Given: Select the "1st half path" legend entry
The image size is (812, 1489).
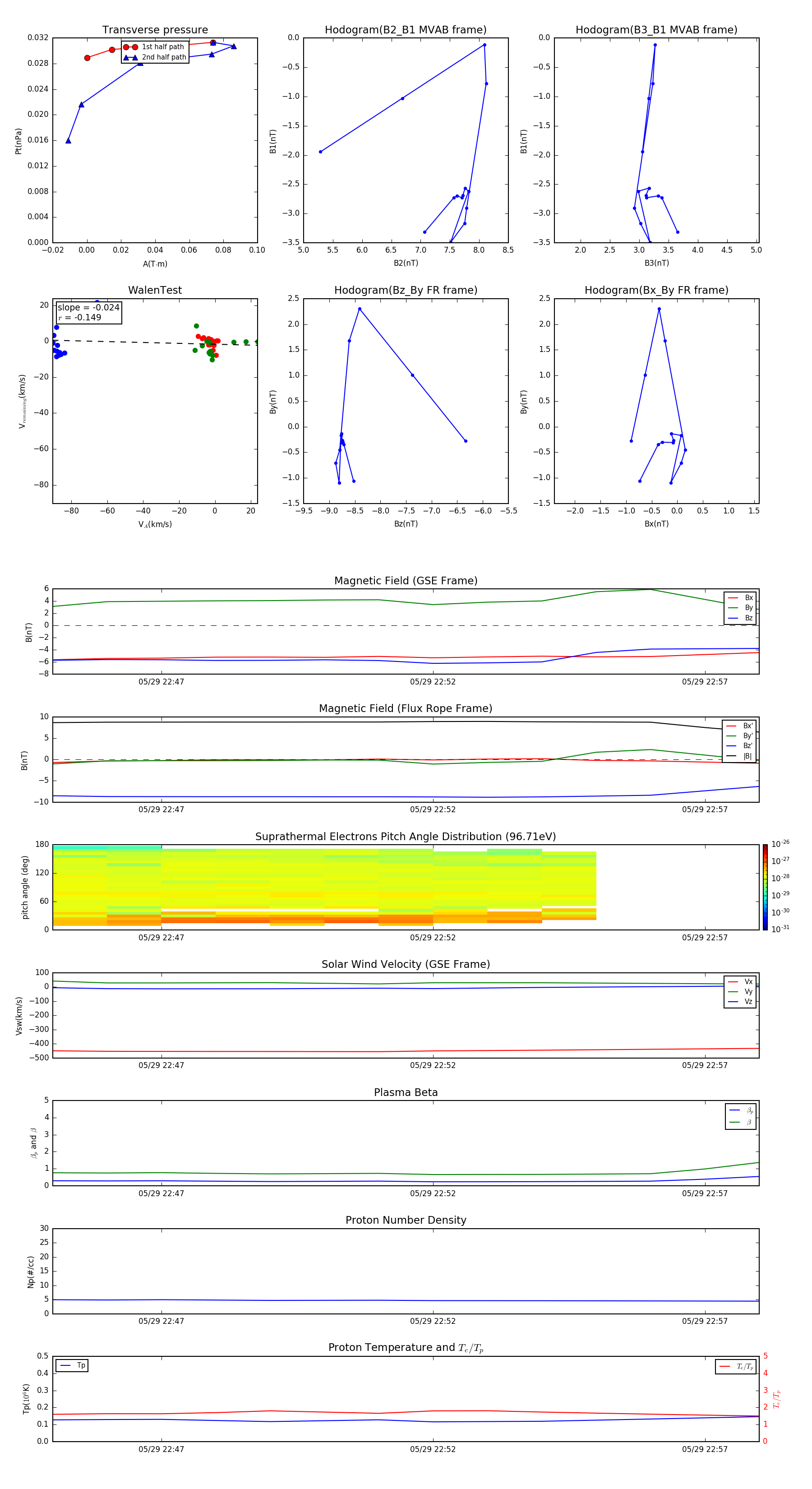Looking at the screenshot, I should [x=154, y=47].
